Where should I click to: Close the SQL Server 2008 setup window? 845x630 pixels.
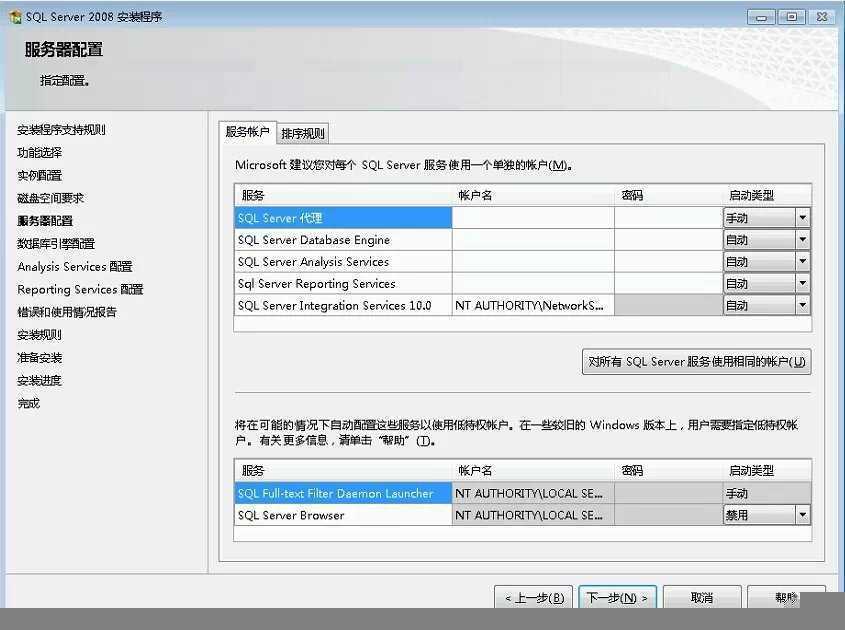coord(822,17)
